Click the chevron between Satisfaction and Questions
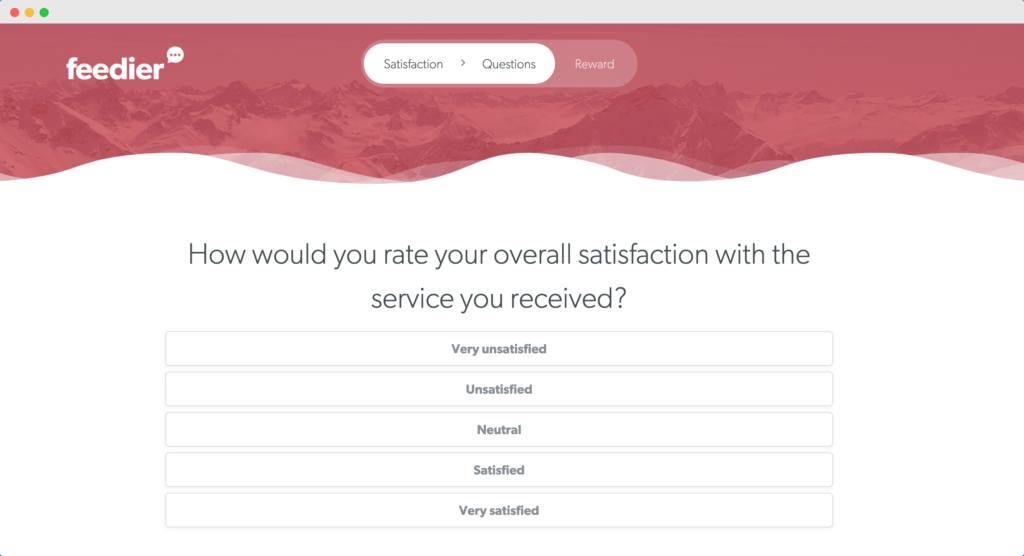The width and height of the screenshot is (1024, 556). [x=463, y=63]
